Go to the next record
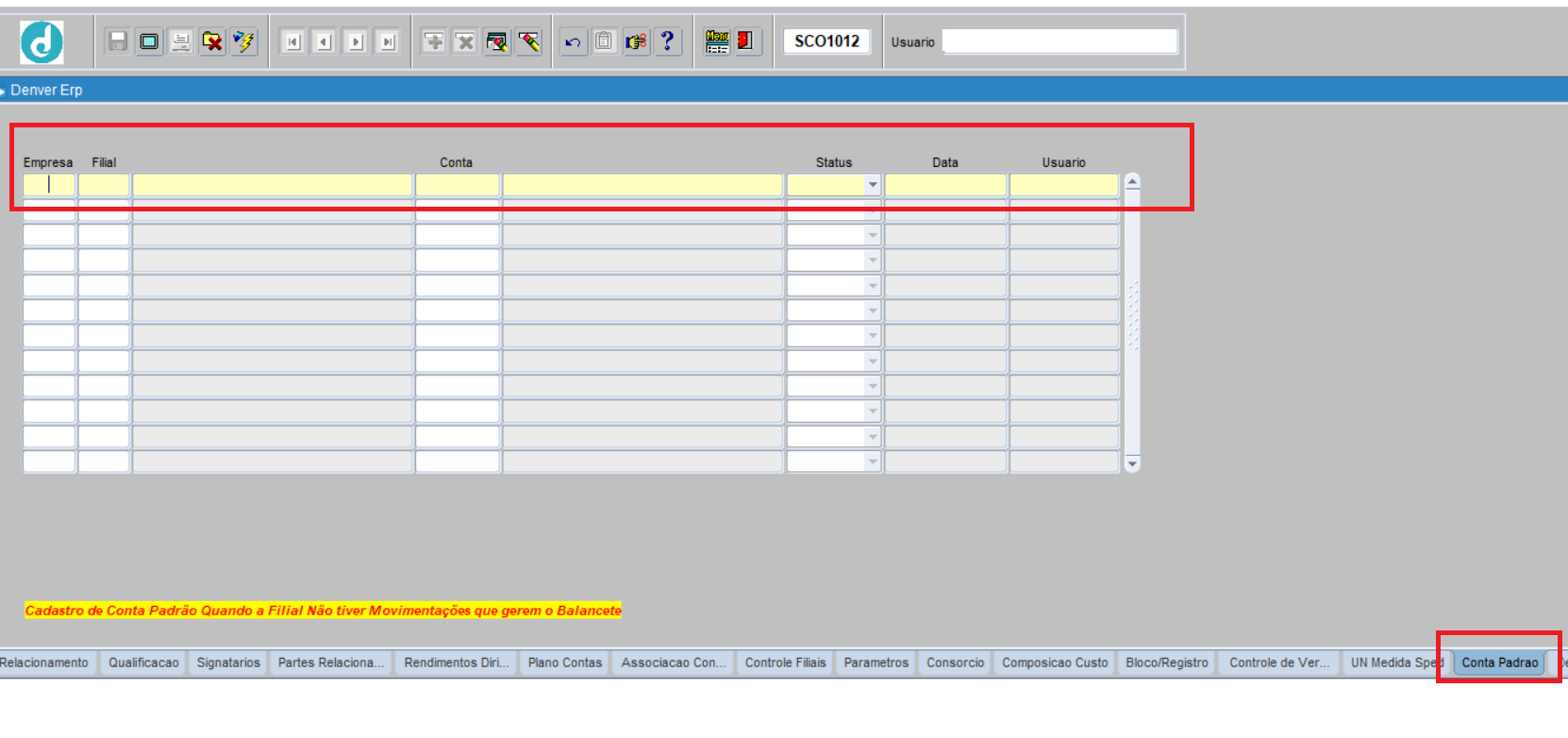The height and width of the screenshot is (738, 1568). pyautogui.click(x=356, y=42)
